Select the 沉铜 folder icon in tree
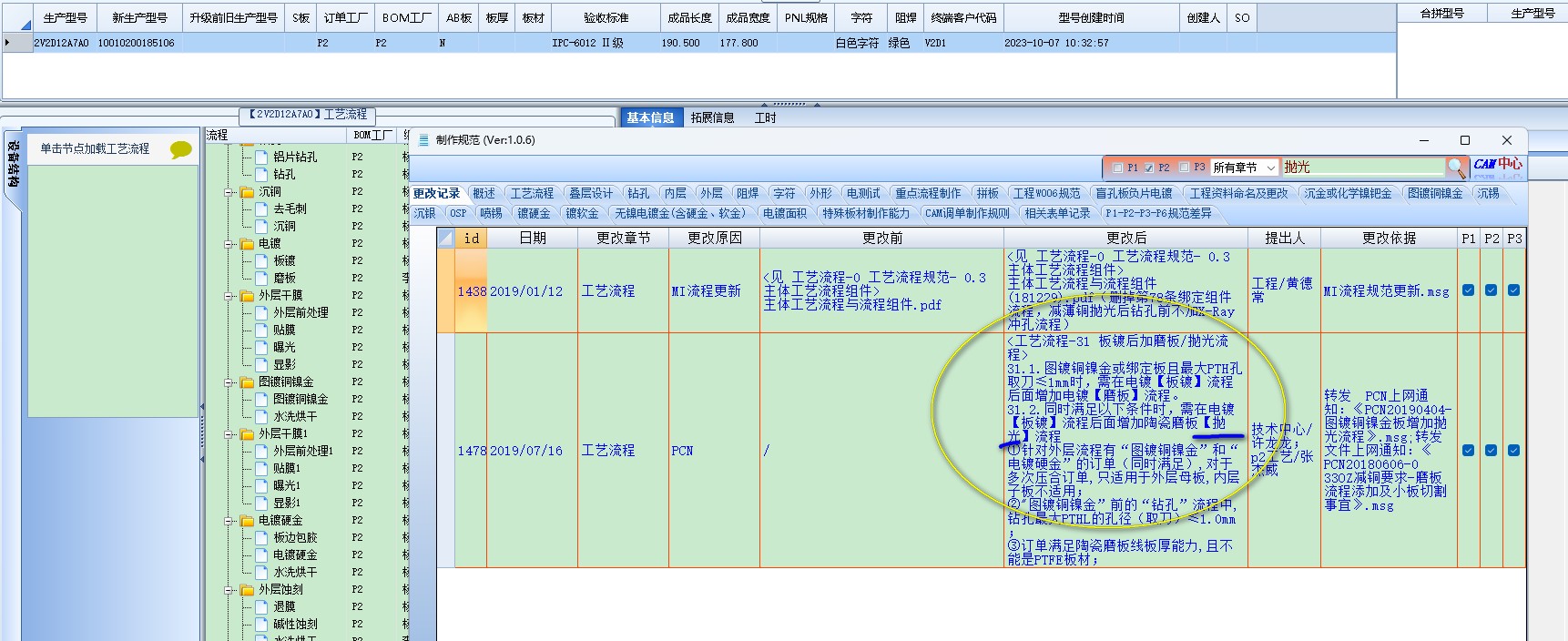The height and width of the screenshot is (641, 1568). click(247, 192)
